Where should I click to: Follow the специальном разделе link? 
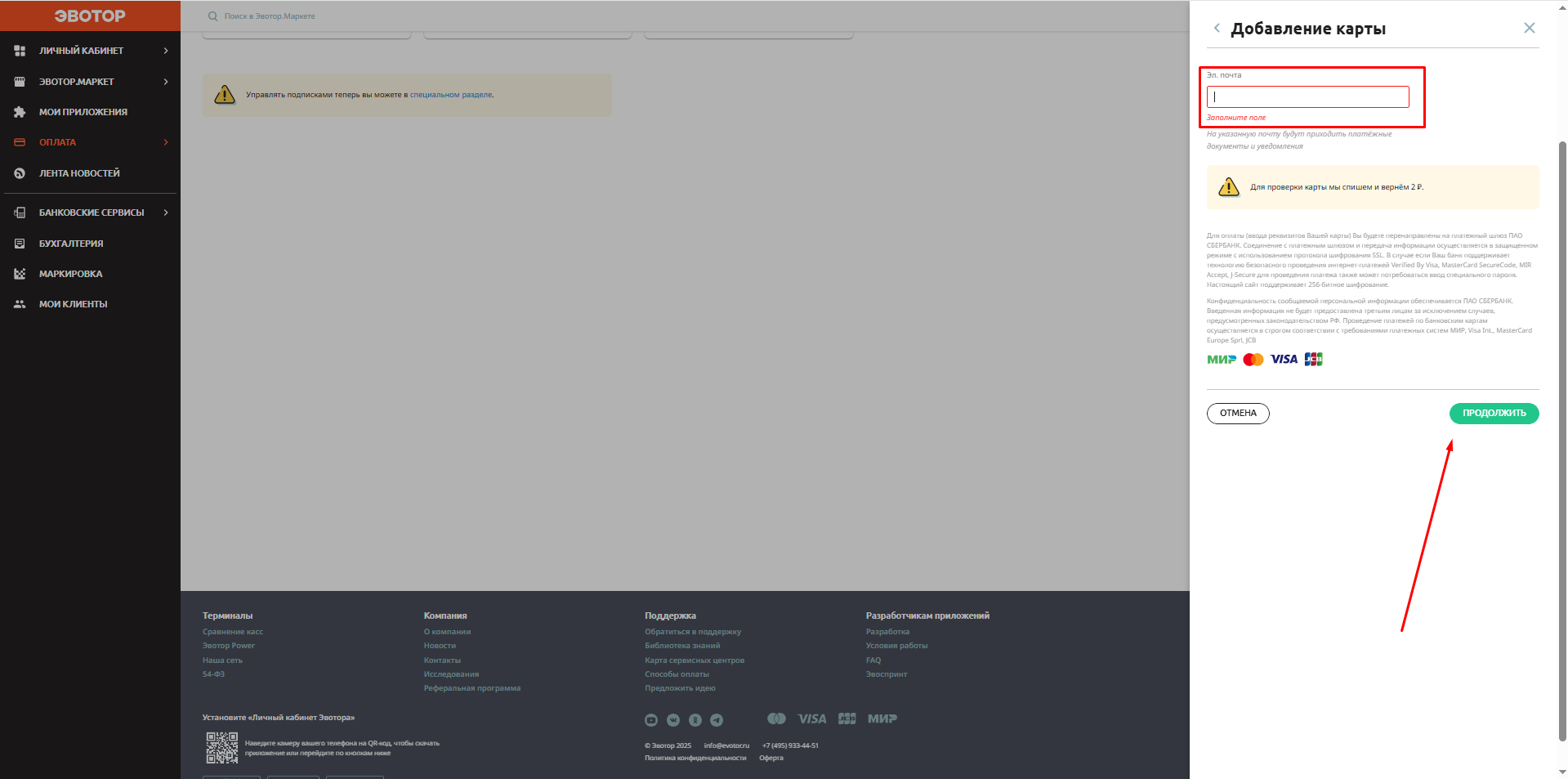[x=451, y=95]
